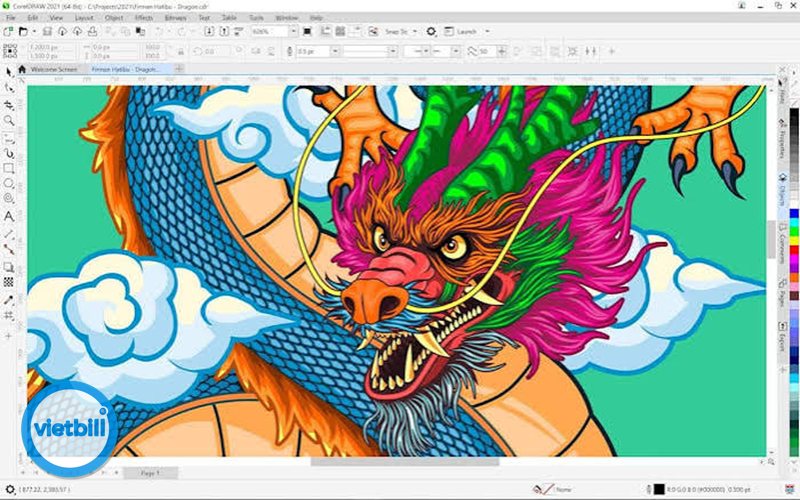Select the Text tool

(x=9, y=216)
